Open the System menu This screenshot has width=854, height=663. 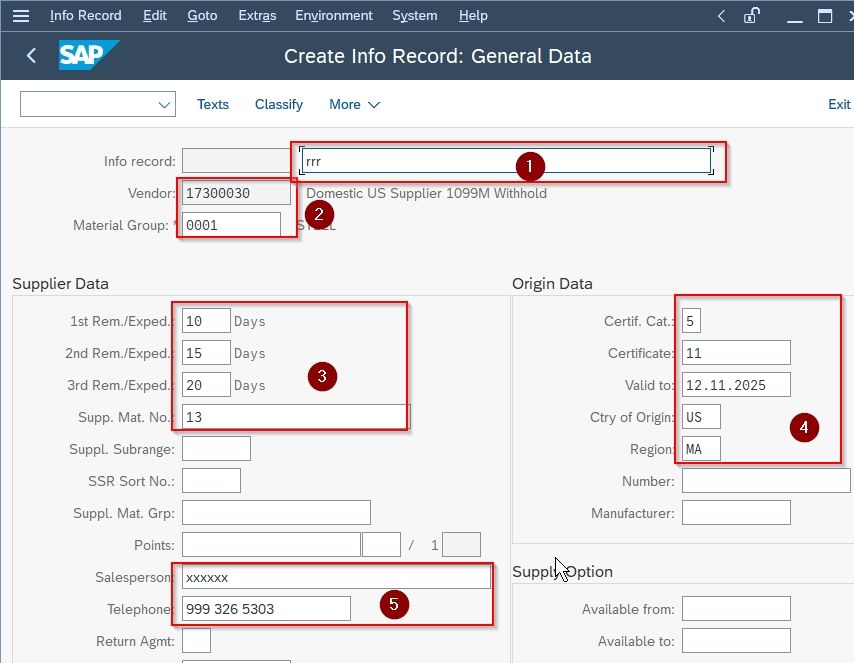pyautogui.click(x=414, y=16)
